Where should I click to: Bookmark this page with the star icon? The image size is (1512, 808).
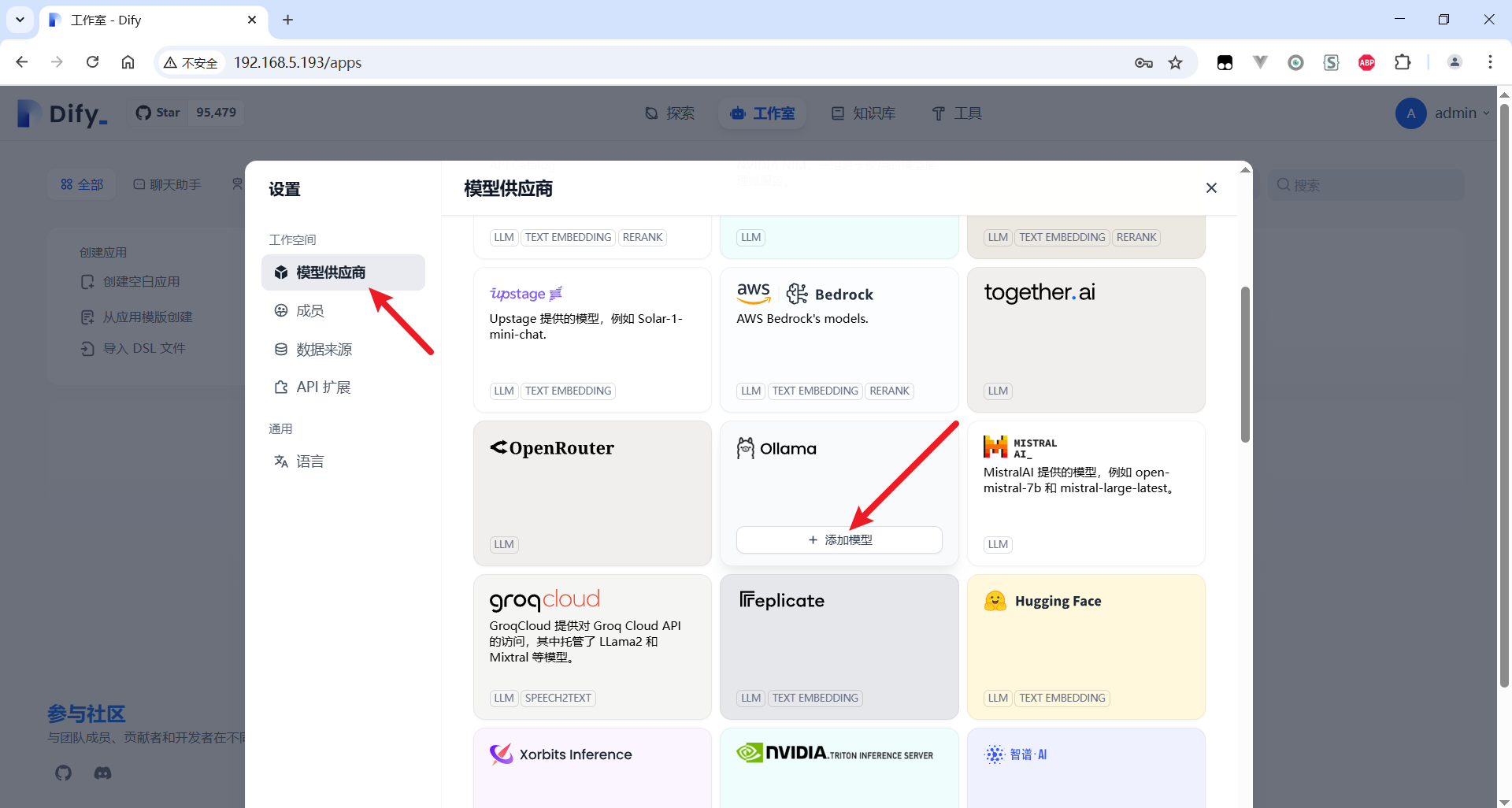pos(1175,62)
